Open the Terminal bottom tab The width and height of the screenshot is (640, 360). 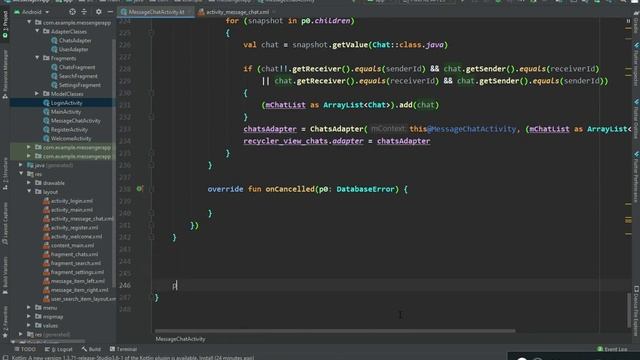tap(123, 349)
